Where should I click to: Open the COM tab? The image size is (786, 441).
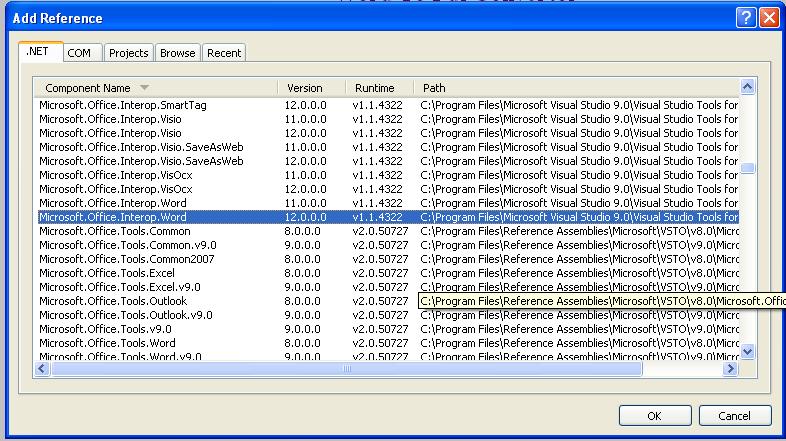(83, 53)
